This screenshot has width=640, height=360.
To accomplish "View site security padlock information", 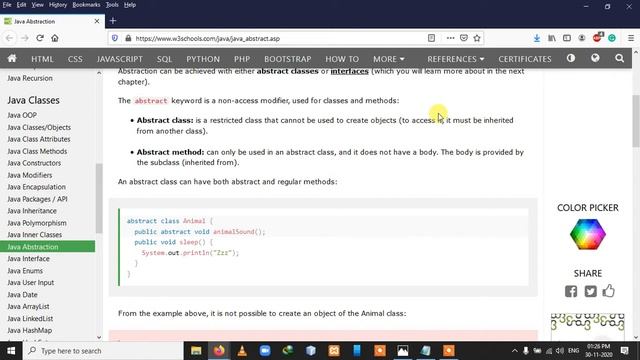I will tap(128, 38).
